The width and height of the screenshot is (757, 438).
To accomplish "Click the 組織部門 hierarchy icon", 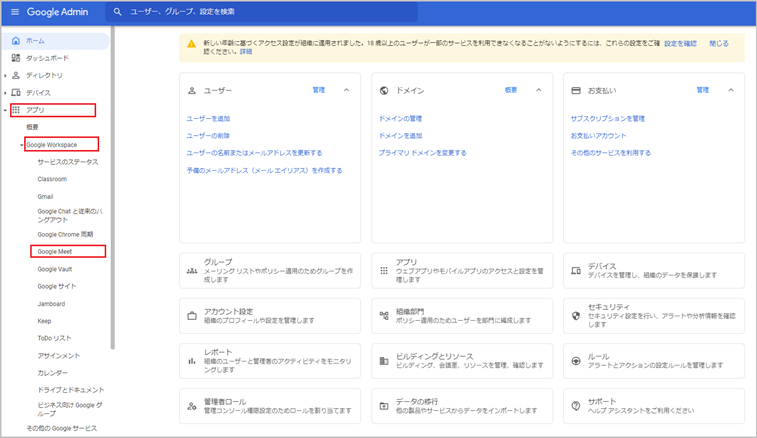I will coord(384,316).
